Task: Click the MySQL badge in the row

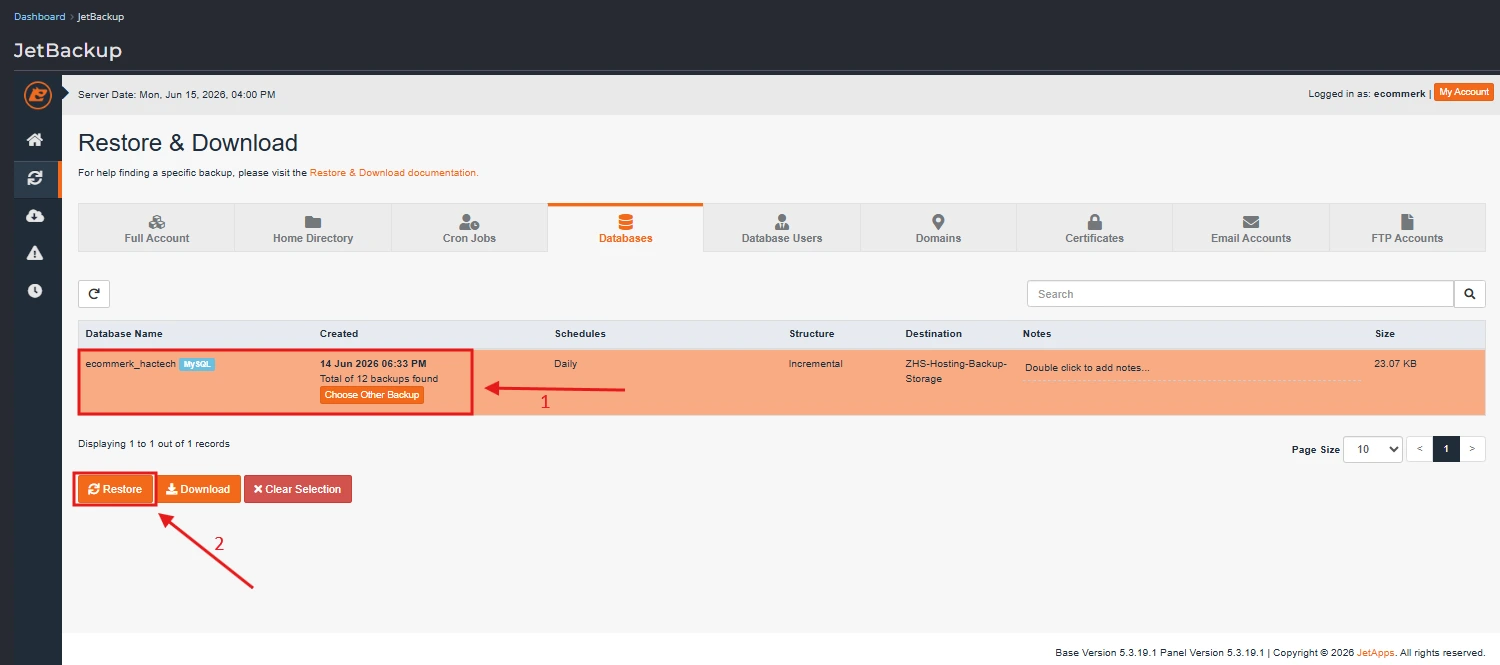Action: point(197,364)
